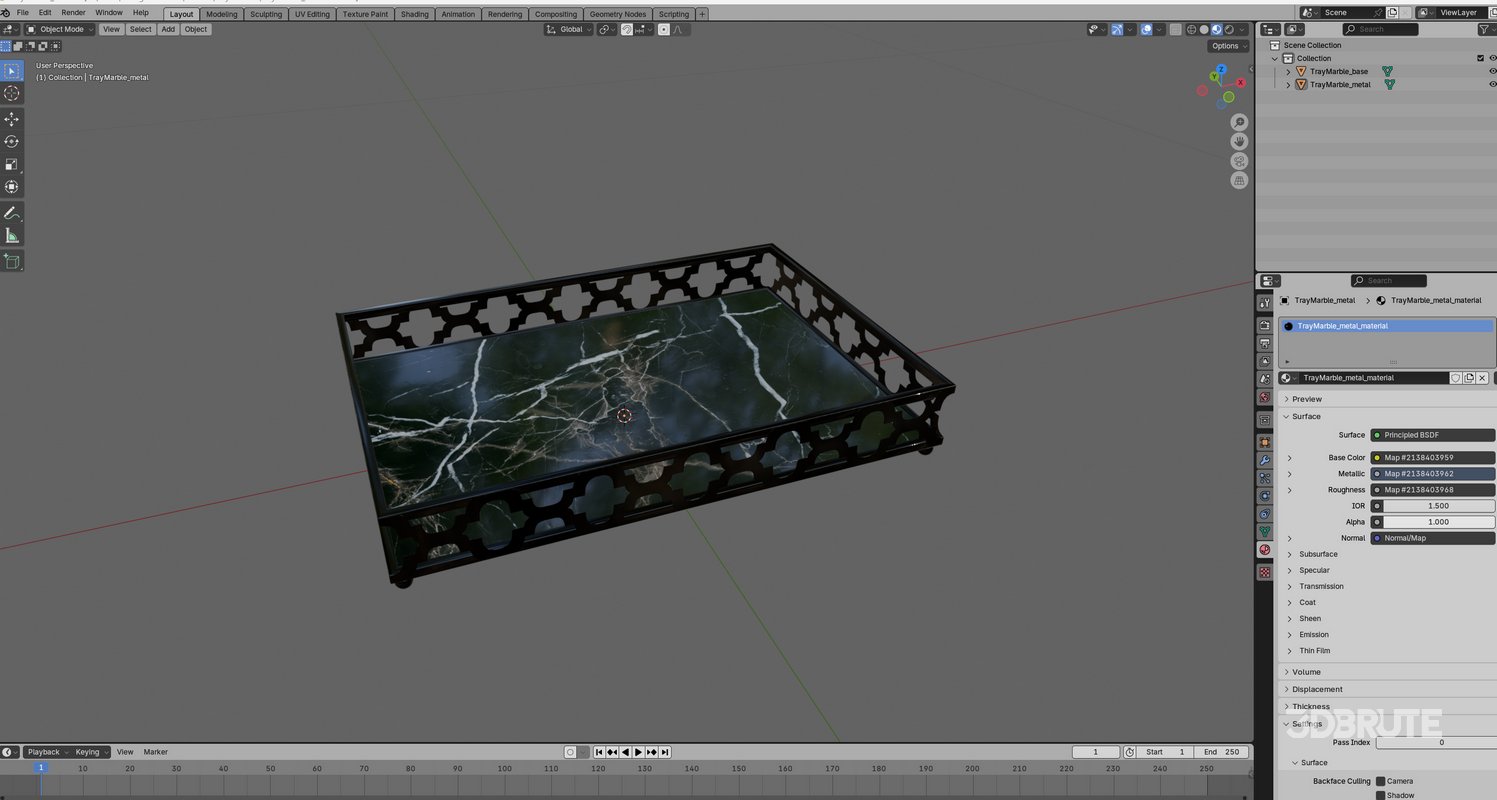Expand the TrayMarble_metal object in the outliner
1497x800 pixels.
[1288, 84]
